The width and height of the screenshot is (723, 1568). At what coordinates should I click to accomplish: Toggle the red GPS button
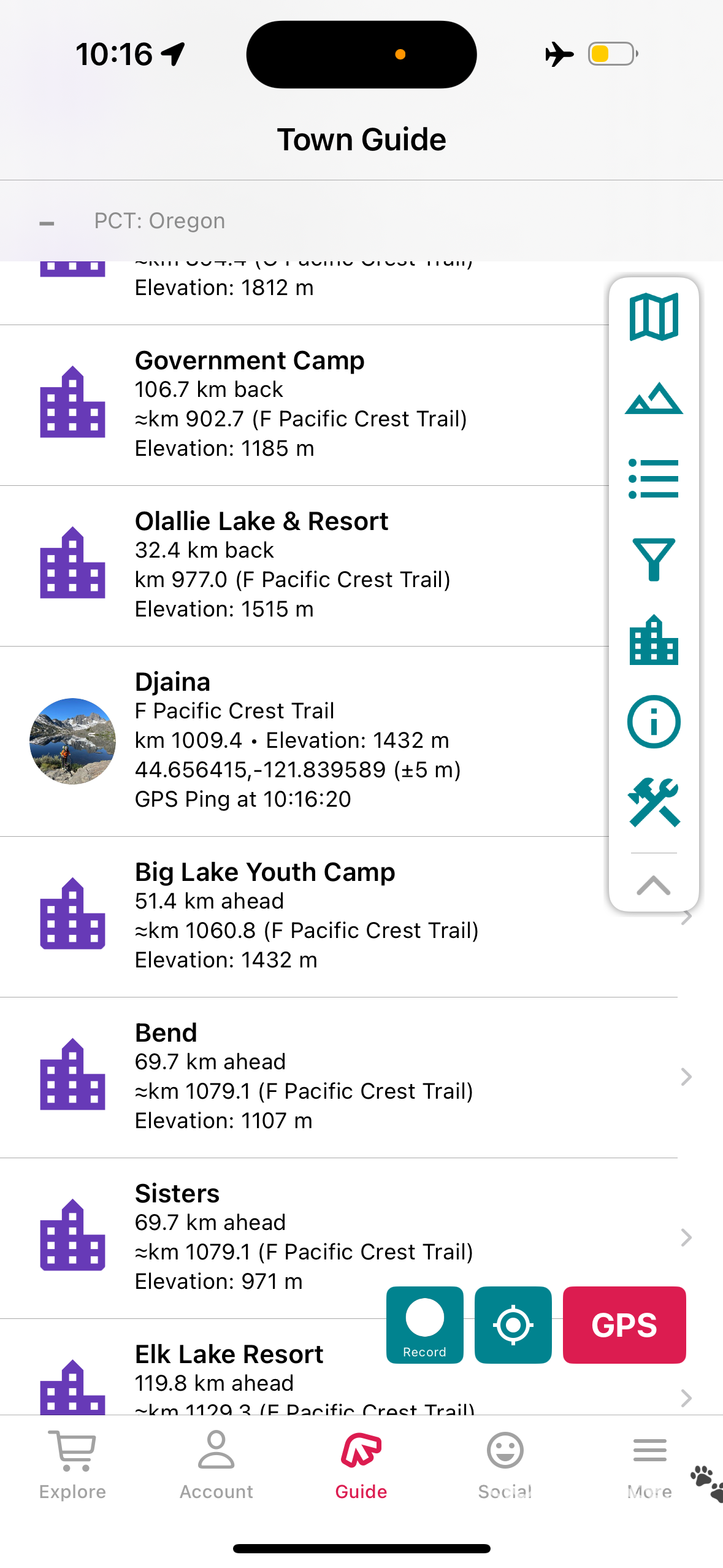click(x=624, y=1324)
